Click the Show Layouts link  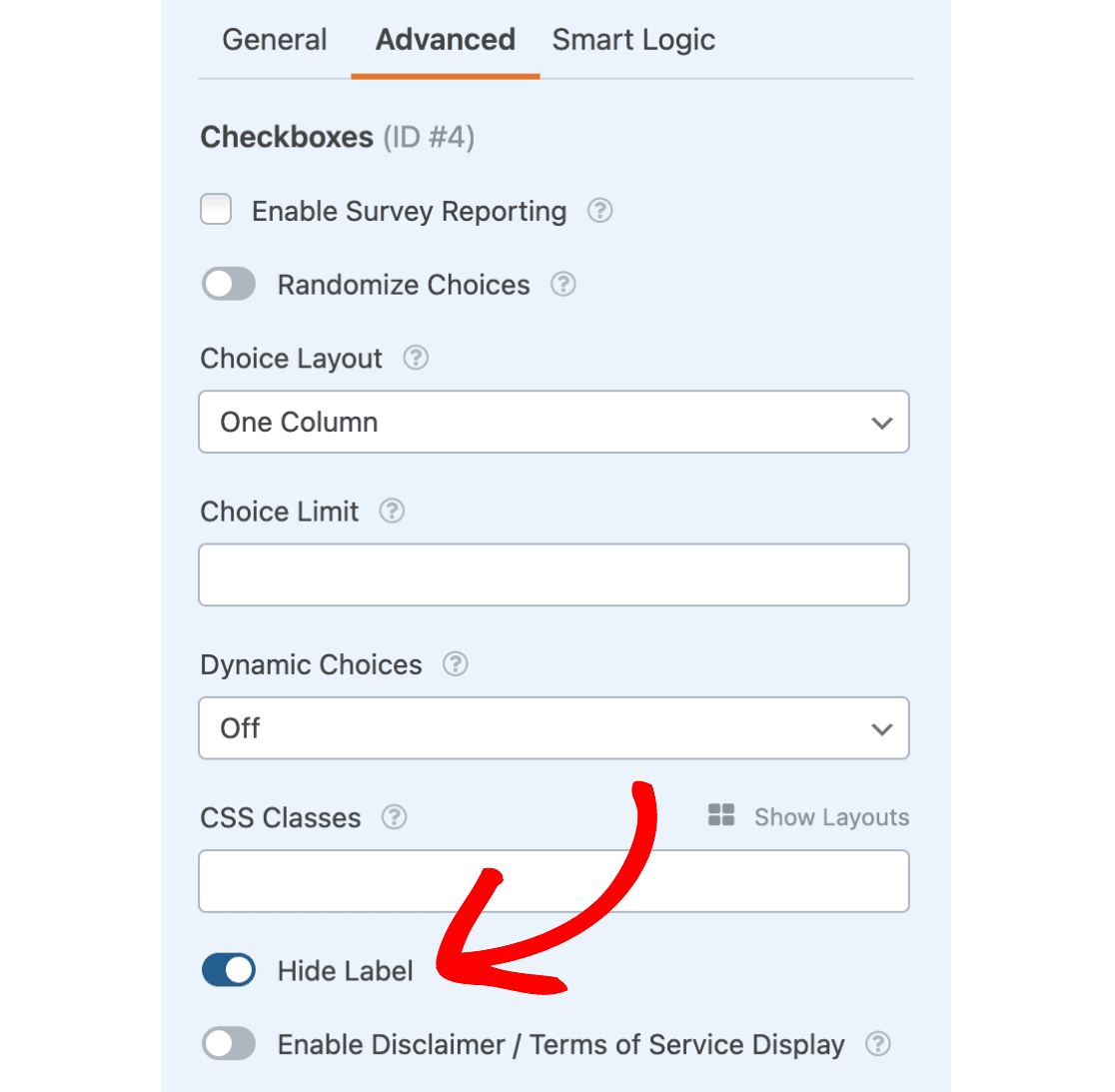(831, 817)
